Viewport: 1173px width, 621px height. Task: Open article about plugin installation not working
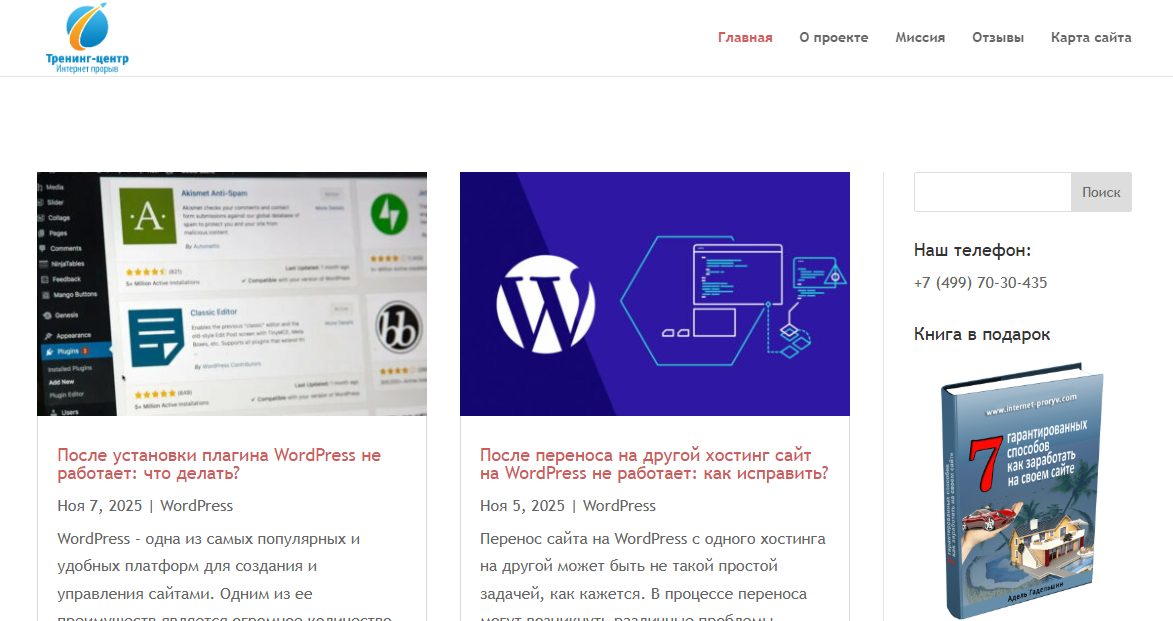click(219, 464)
